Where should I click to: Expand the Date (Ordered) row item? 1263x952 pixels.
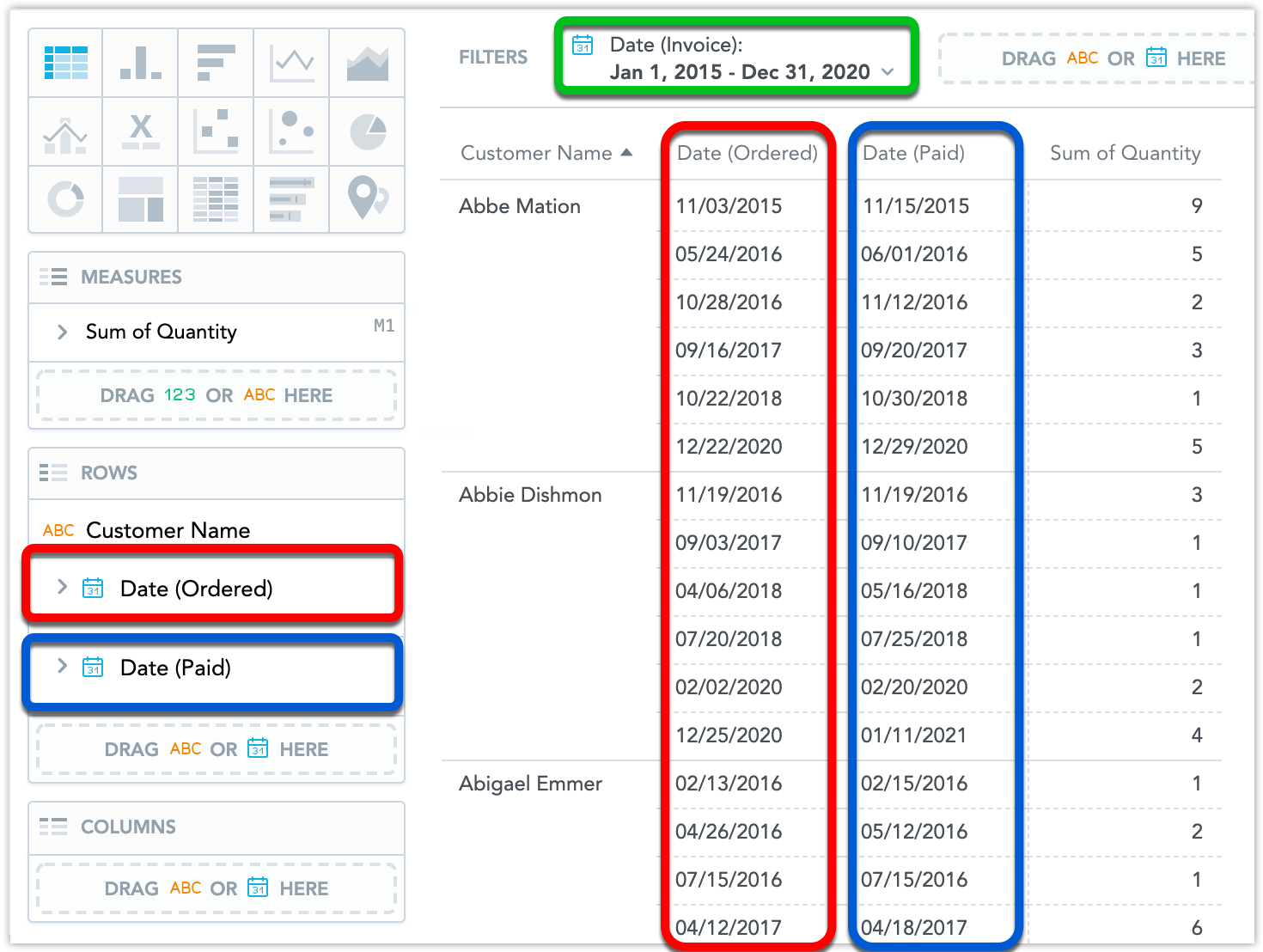tap(62, 587)
